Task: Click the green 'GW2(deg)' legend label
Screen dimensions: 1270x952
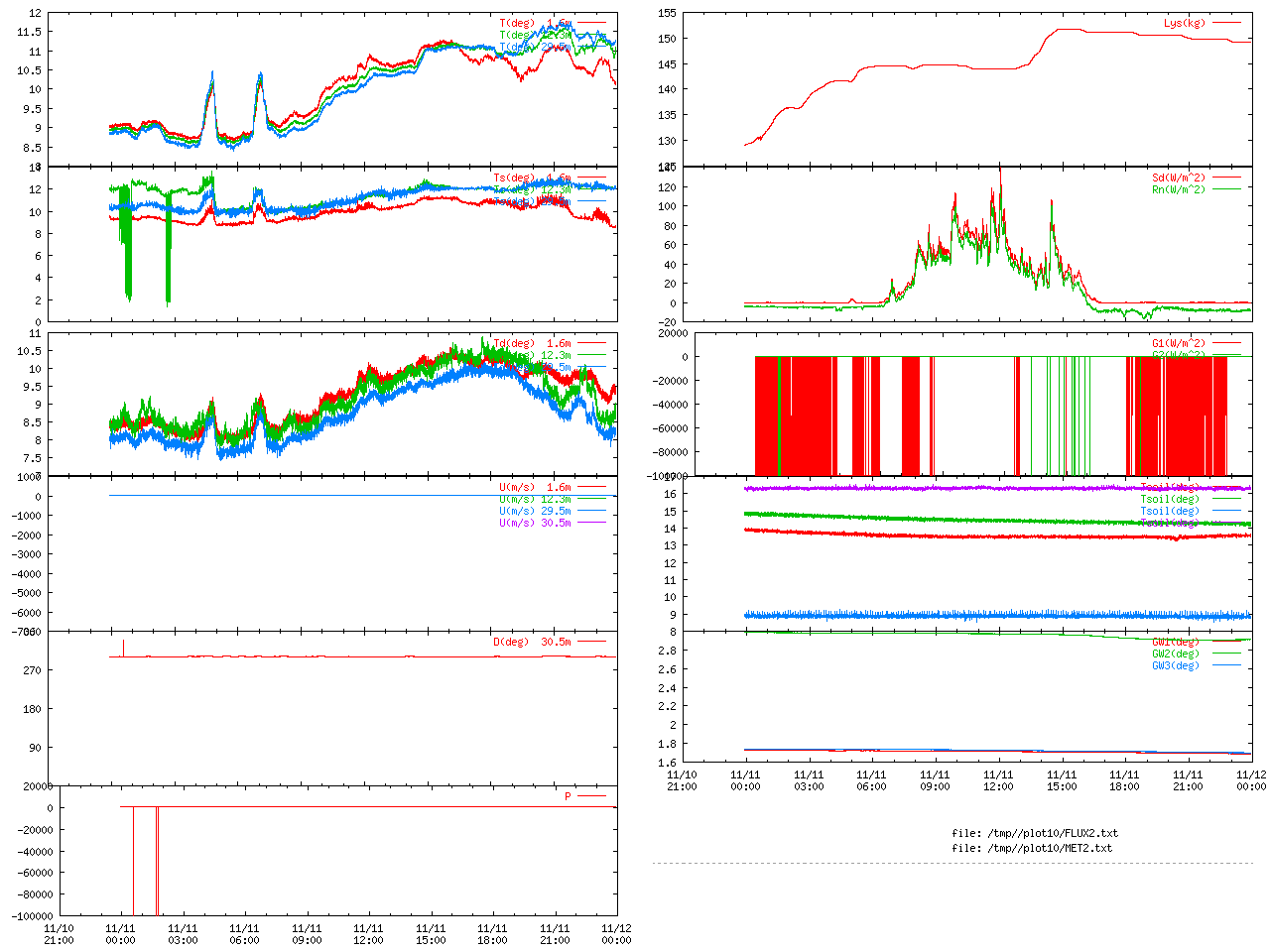Action: (1176, 654)
